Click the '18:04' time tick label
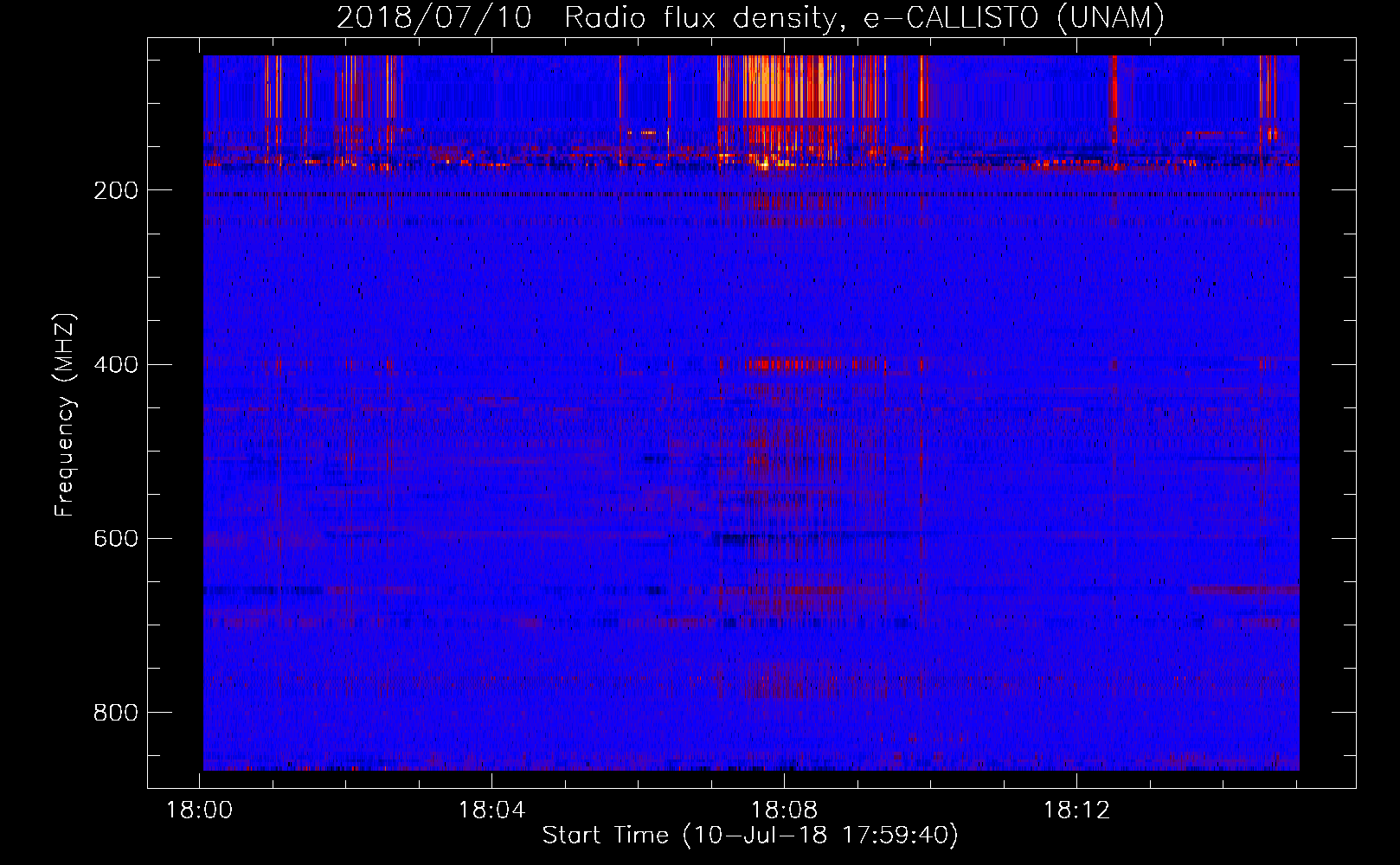The height and width of the screenshot is (865, 1400). coord(492,811)
